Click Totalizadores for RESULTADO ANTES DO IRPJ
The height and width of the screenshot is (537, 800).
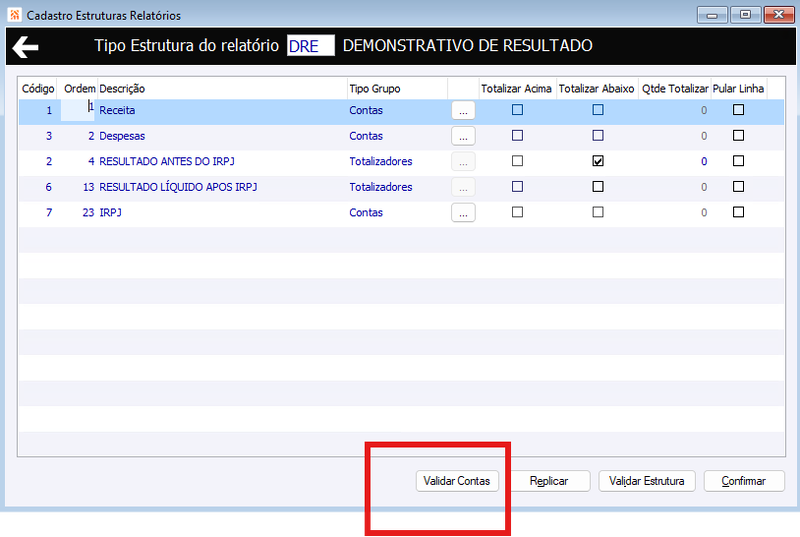381,162
